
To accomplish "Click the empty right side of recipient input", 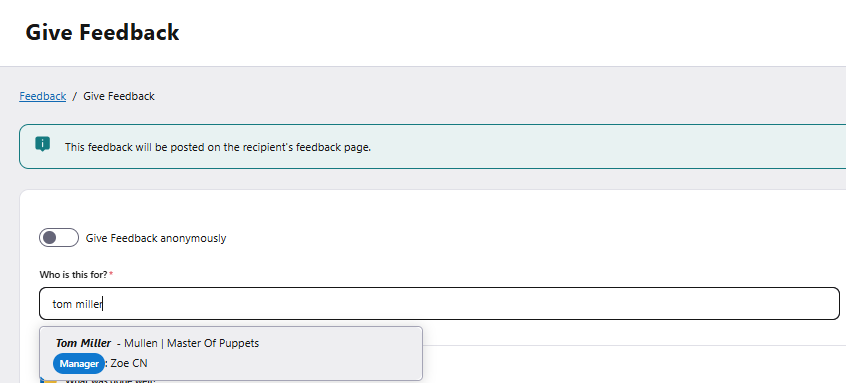I will [x=647, y=304].
